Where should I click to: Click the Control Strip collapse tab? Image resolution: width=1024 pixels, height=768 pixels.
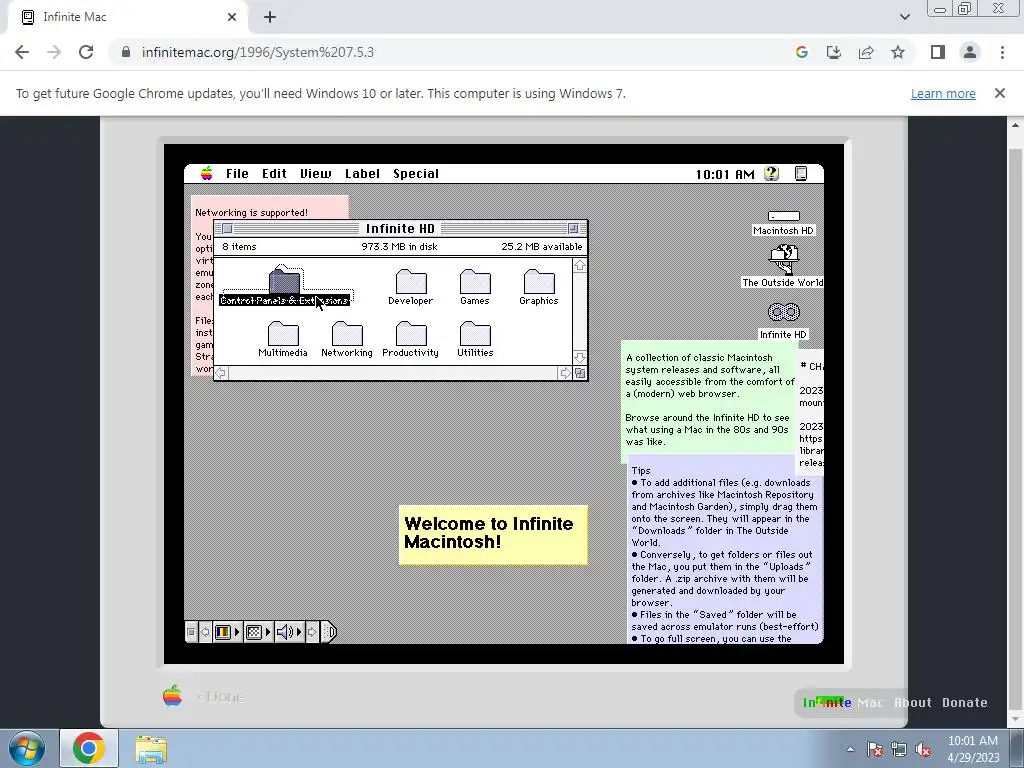[329, 632]
